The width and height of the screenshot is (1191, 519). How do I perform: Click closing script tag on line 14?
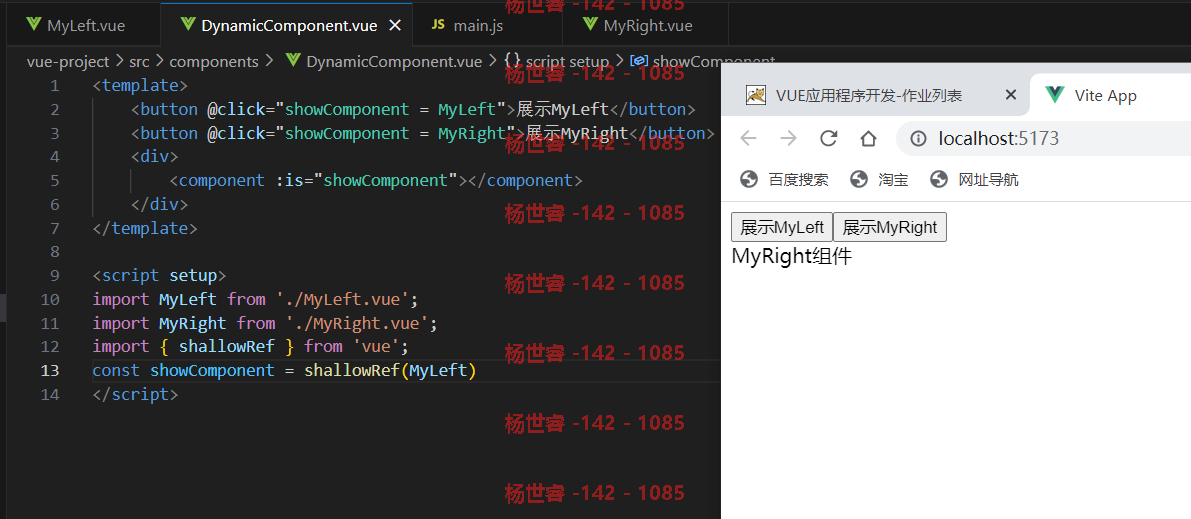pos(135,394)
